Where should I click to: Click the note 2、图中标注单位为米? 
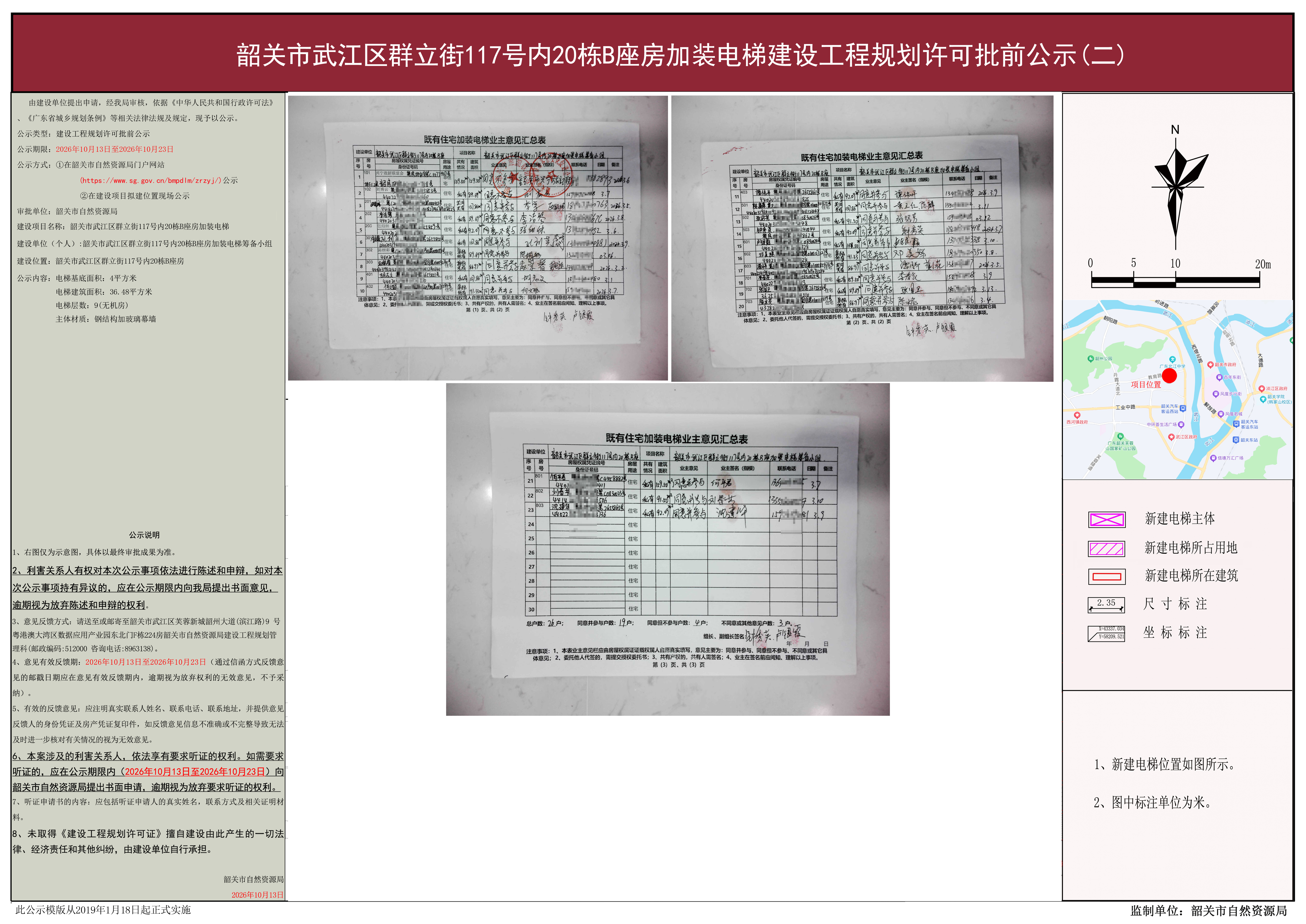click(1153, 802)
